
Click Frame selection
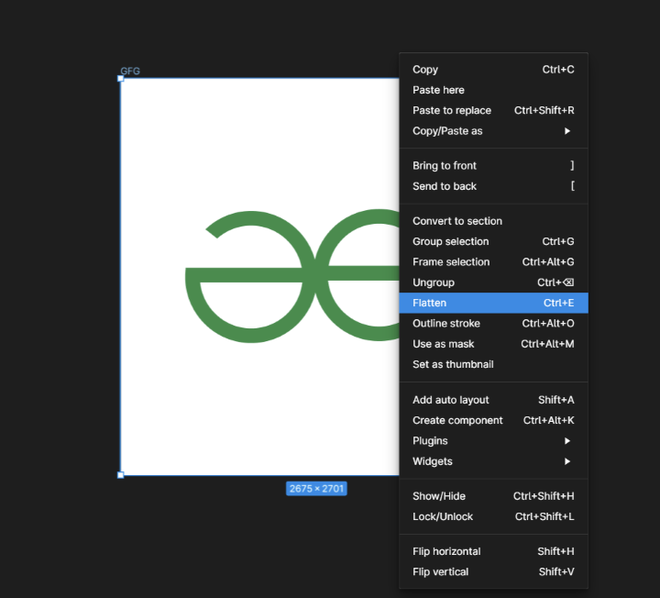[x=493, y=262]
